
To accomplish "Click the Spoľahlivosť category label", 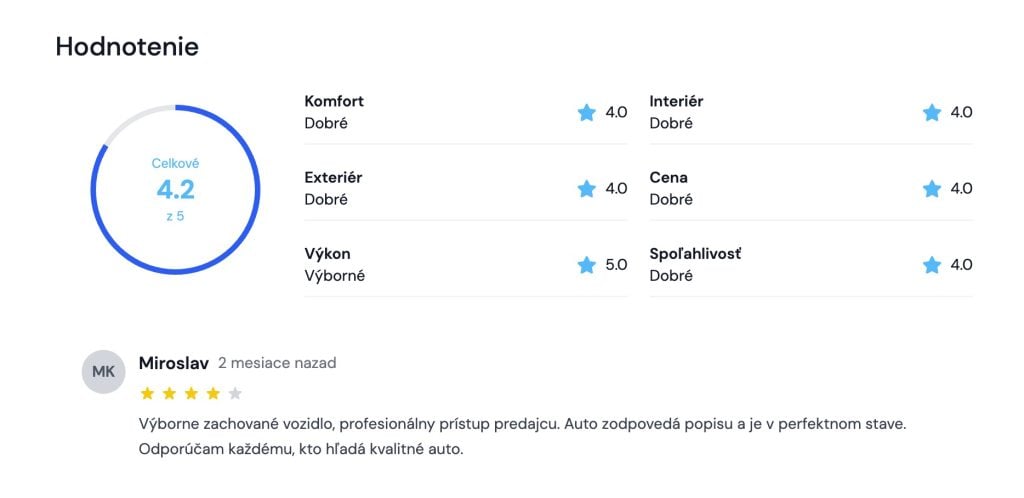I will tap(695, 254).
